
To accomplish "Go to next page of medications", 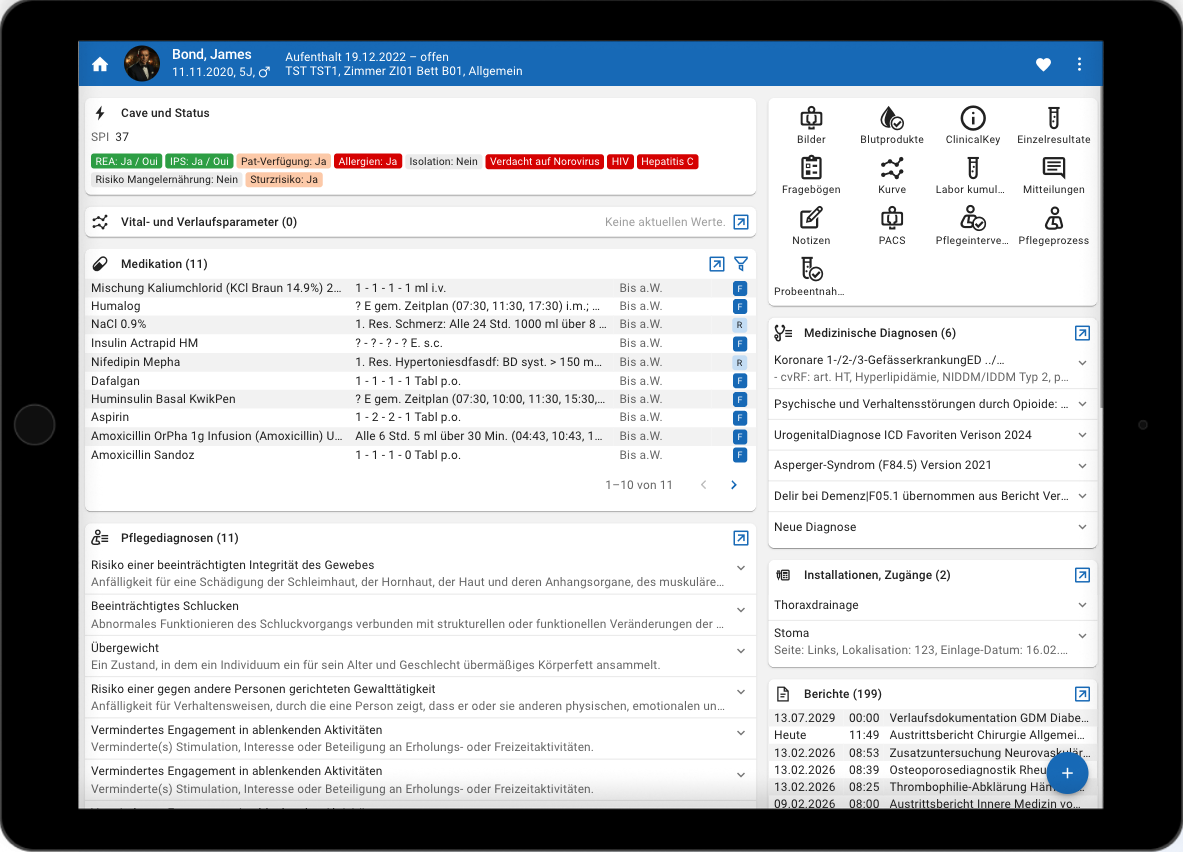I will point(734,485).
